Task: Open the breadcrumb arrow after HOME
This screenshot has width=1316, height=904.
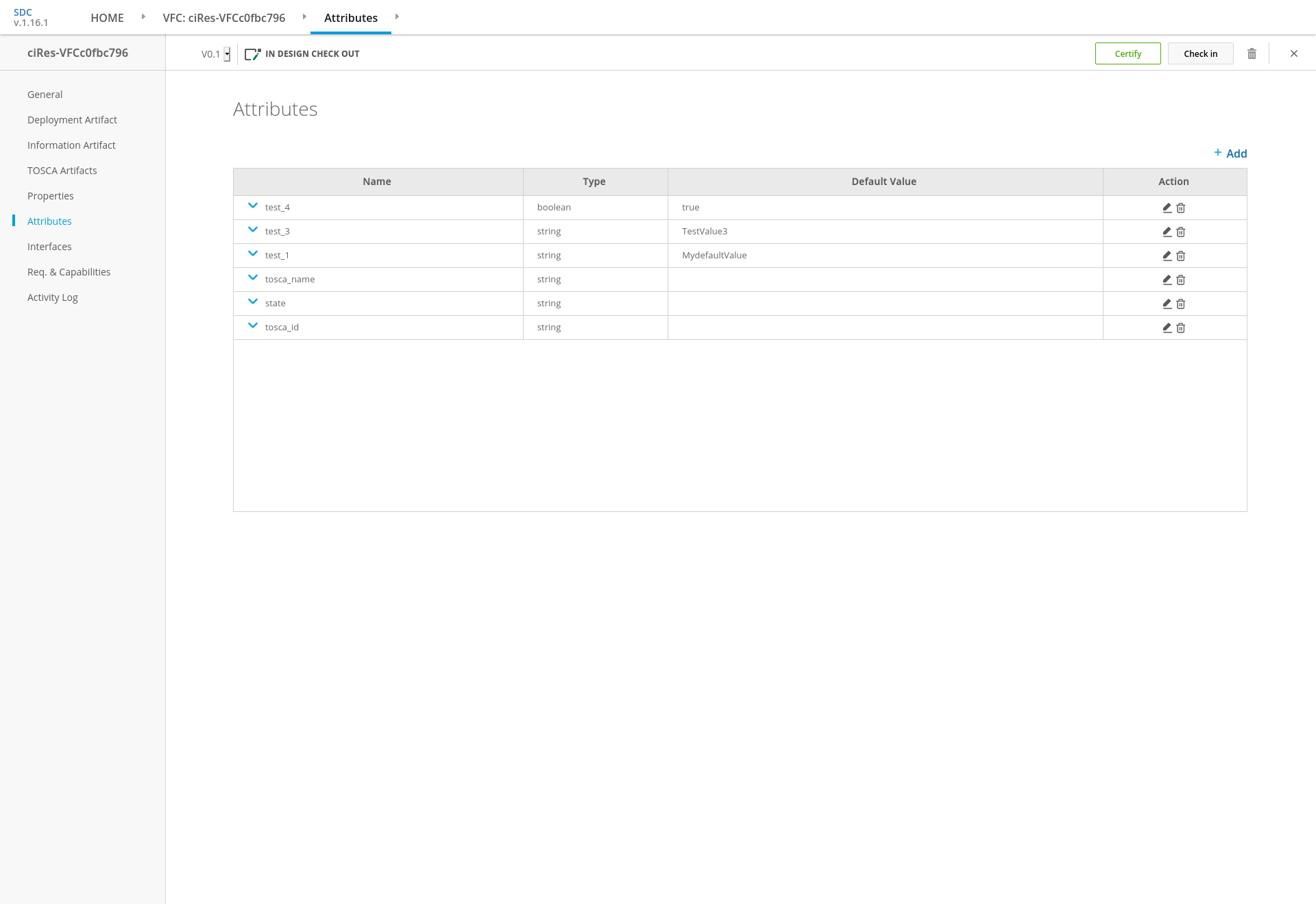Action: coord(143,16)
